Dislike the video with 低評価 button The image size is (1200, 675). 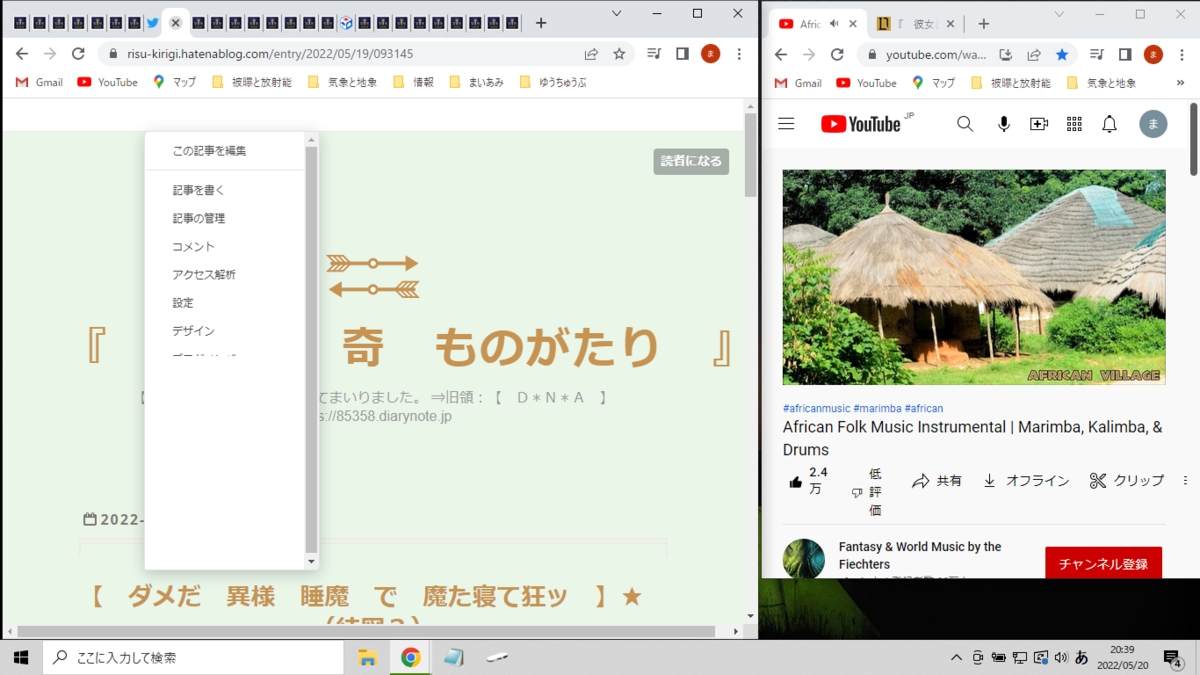point(866,492)
